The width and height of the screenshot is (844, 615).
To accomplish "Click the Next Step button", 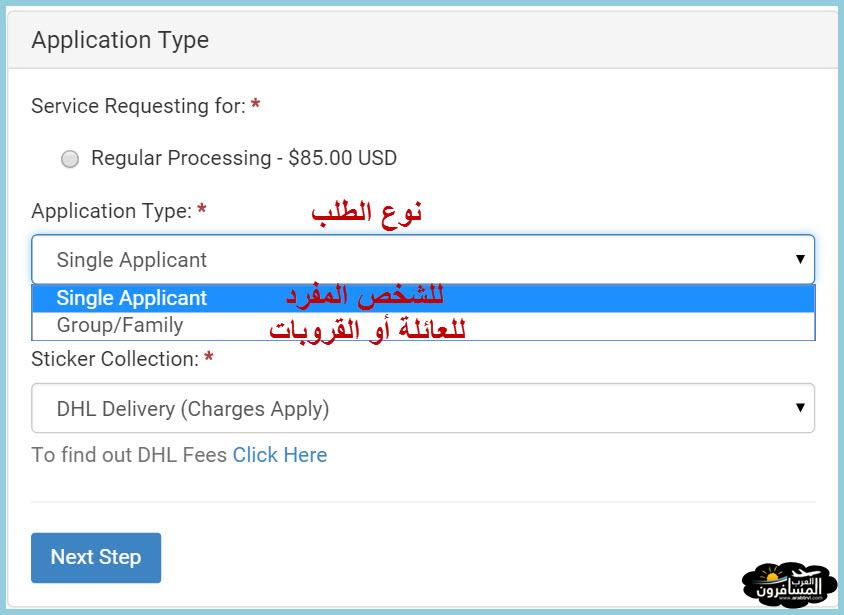I will (x=96, y=557).
